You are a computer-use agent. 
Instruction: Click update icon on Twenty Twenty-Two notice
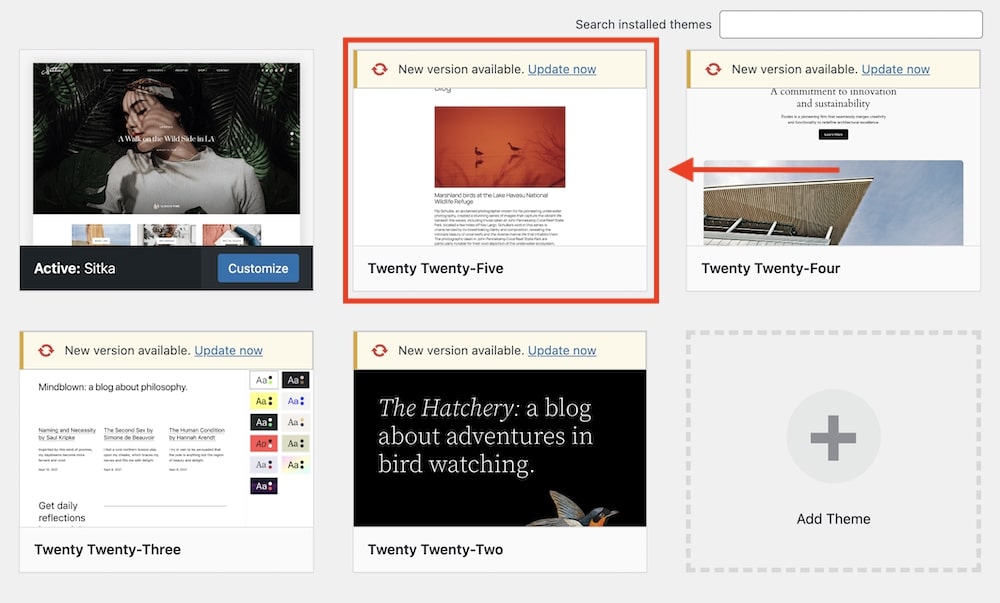click(x=379, y=350)
